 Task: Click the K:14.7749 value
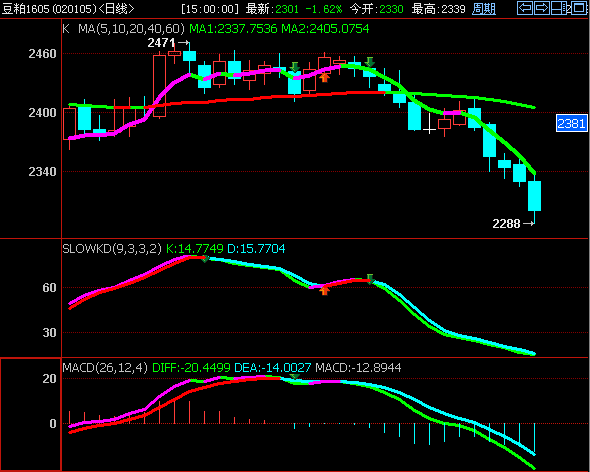pyautogui.click(x=195, y=248)
